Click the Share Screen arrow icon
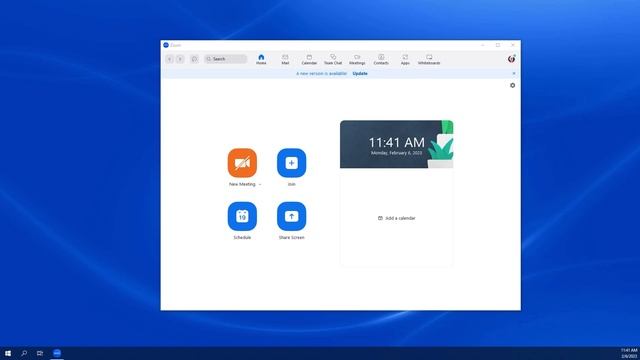 point(291,216)
